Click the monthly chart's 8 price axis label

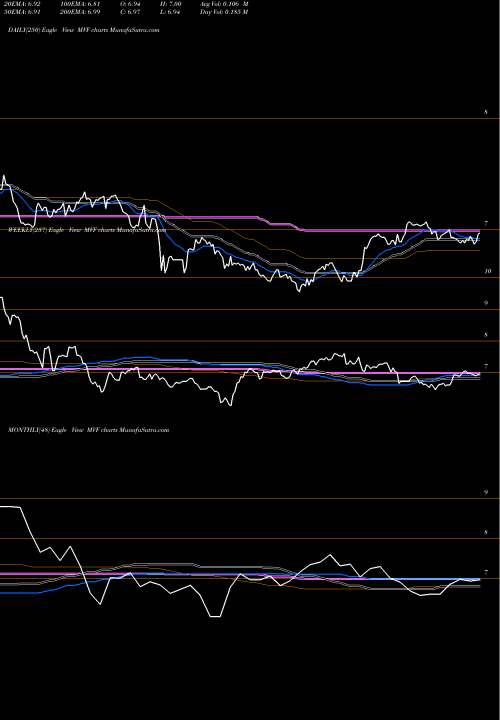click(x=486, y=533)
